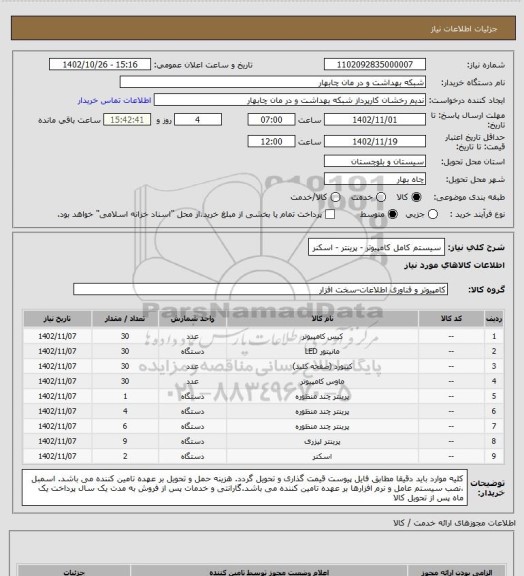Click the date 1402/11/07 in the اسکنر row
Viewport: 524px width, 576px height.
(x=57, y=456)
